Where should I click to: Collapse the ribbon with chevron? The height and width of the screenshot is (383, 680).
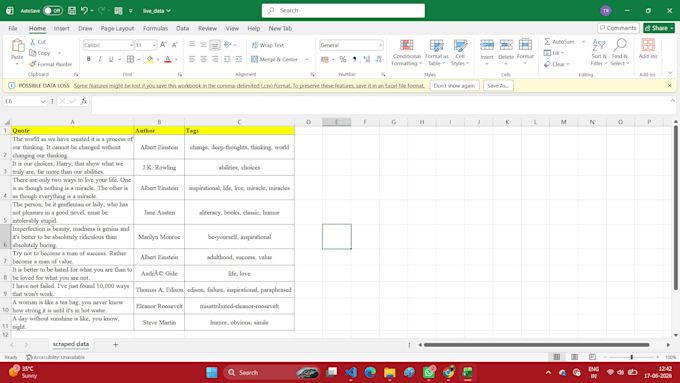pos(670,72)
